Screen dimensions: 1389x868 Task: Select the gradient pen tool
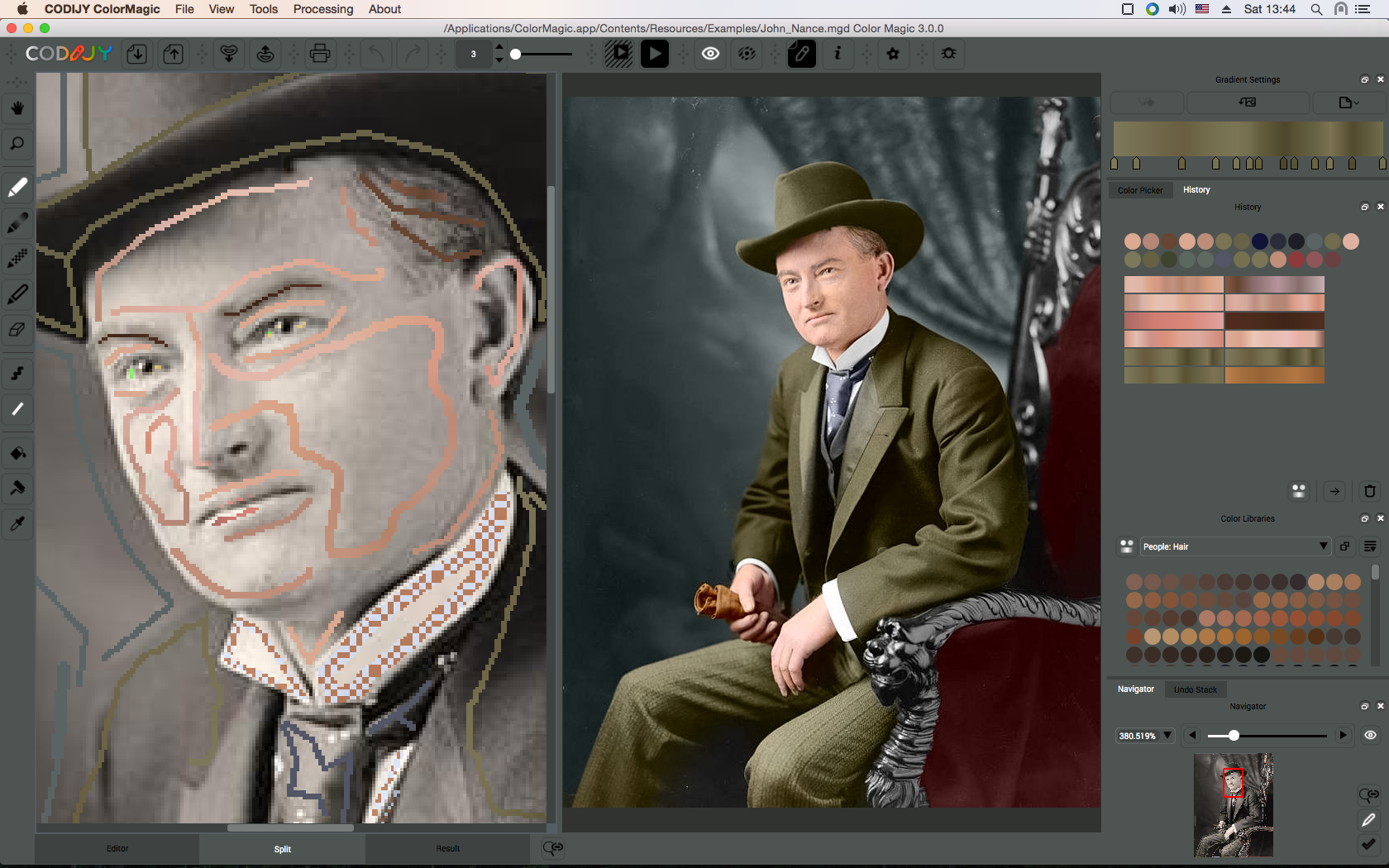(17, 223)
